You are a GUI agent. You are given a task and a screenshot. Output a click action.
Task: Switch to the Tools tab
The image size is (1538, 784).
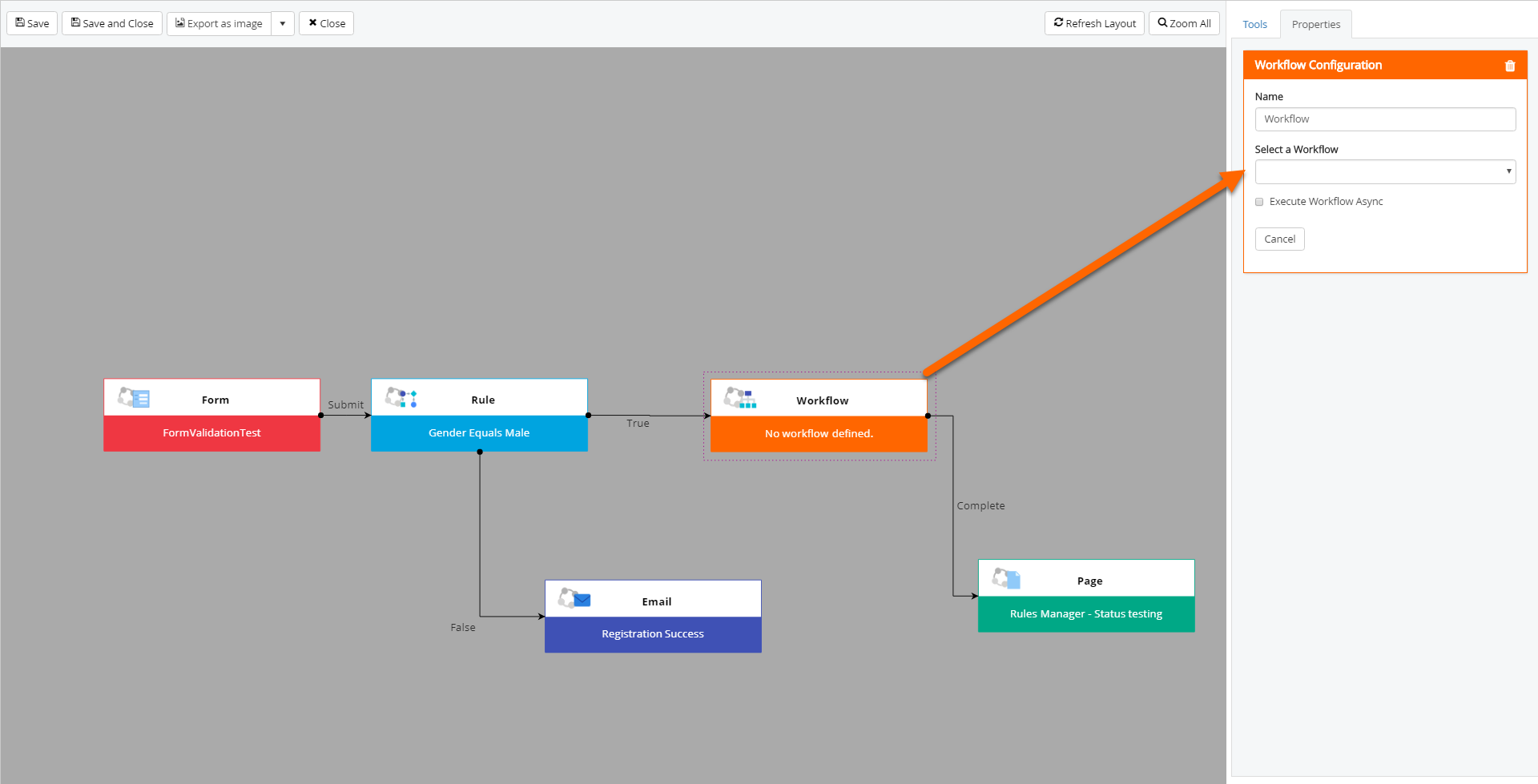[1254, 24]
